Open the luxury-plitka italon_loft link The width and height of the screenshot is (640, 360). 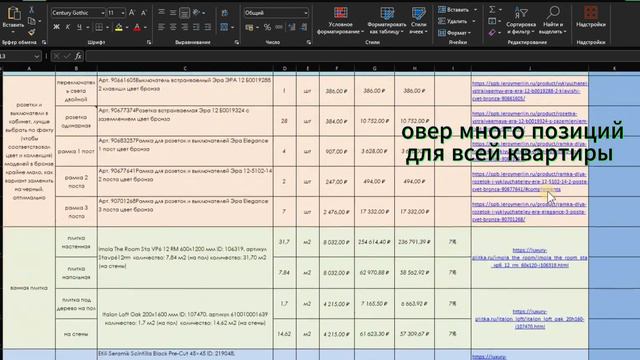pos(530,319)
